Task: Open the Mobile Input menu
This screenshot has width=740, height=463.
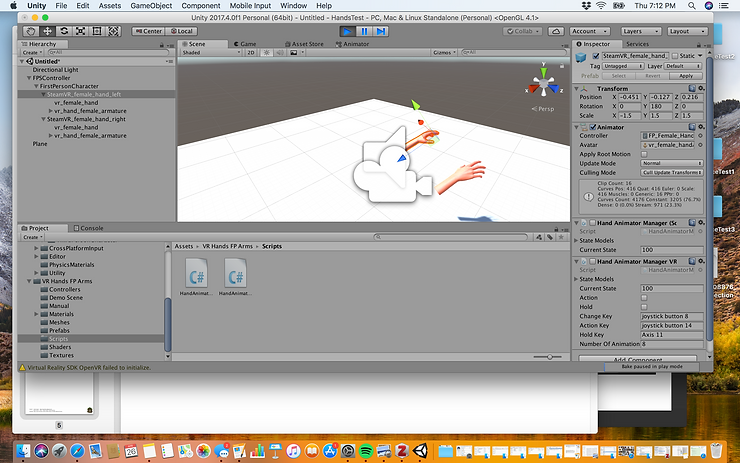Action: point(250,6)
